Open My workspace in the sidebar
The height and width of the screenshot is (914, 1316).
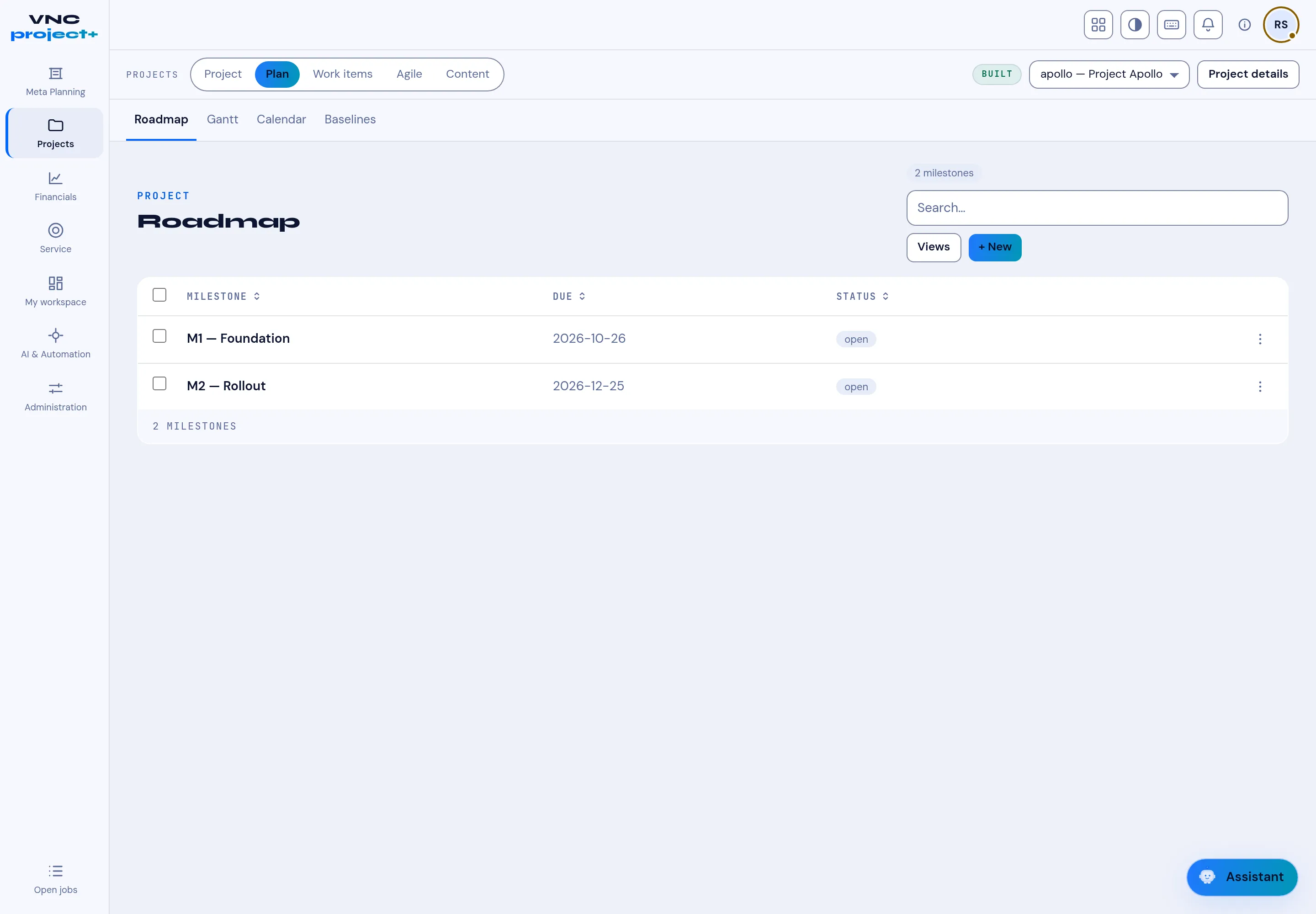point(55,292)
